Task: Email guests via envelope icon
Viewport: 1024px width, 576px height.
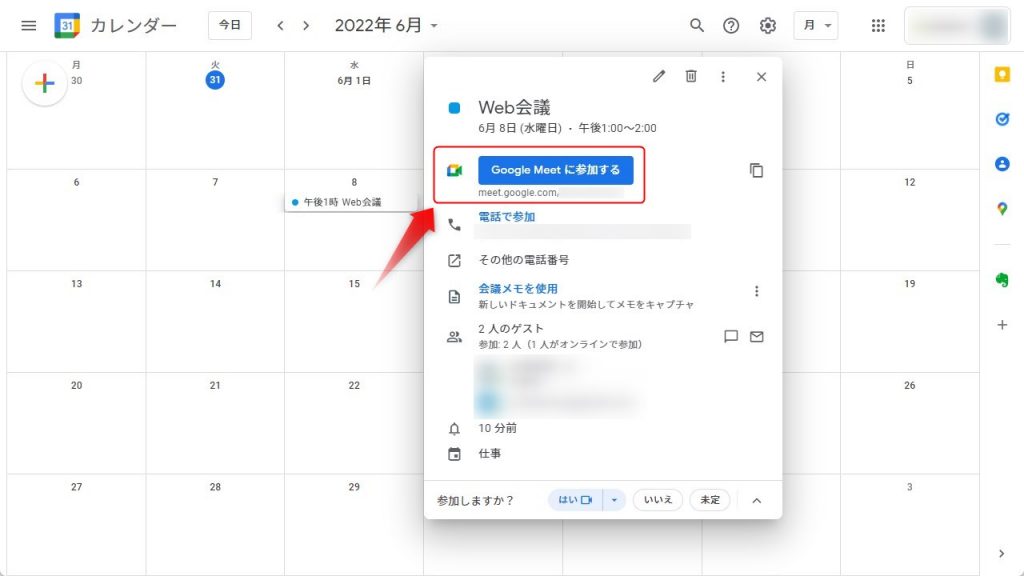Action: (756, 336)
